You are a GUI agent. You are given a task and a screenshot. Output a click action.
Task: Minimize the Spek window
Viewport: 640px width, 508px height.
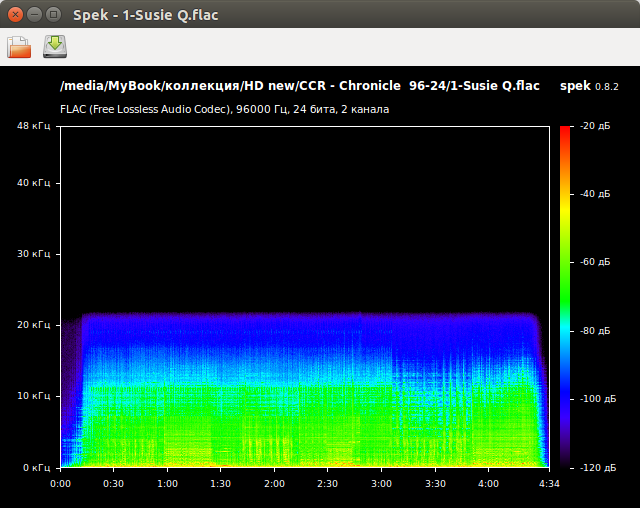(34, 15)
